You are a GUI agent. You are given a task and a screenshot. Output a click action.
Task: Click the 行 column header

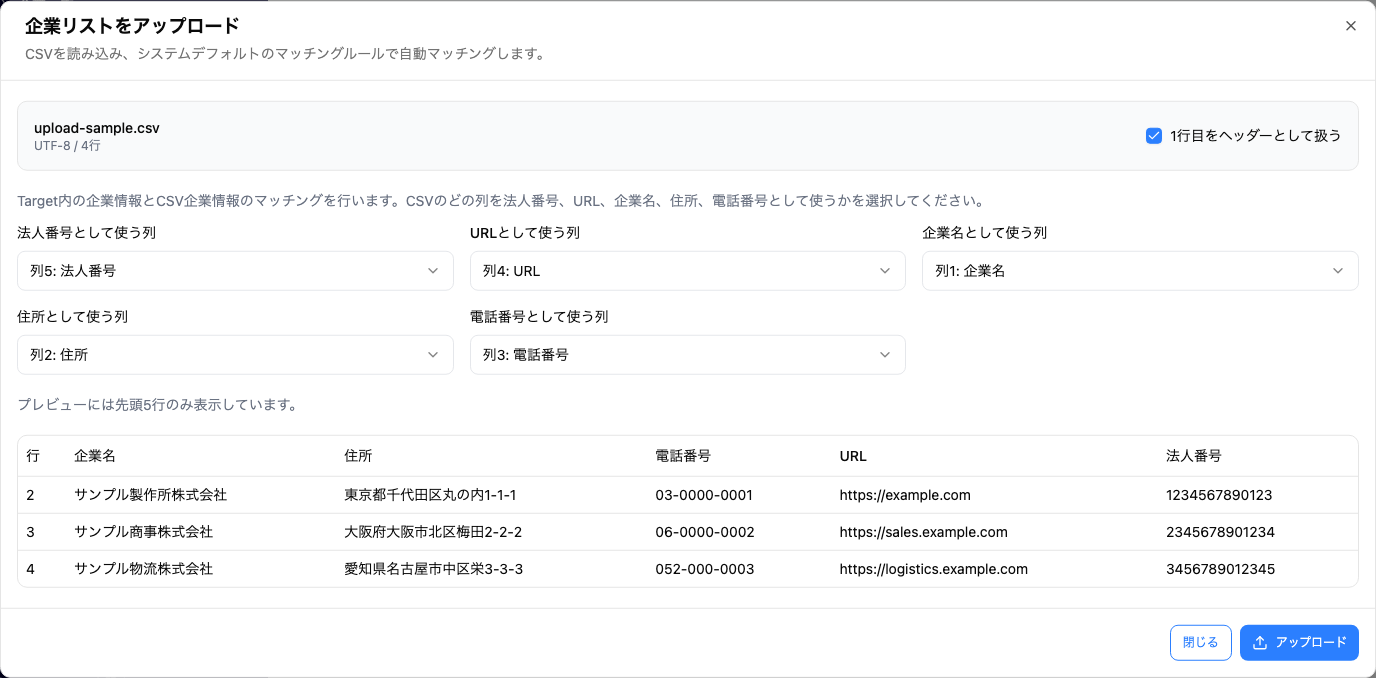coord(33,456)
